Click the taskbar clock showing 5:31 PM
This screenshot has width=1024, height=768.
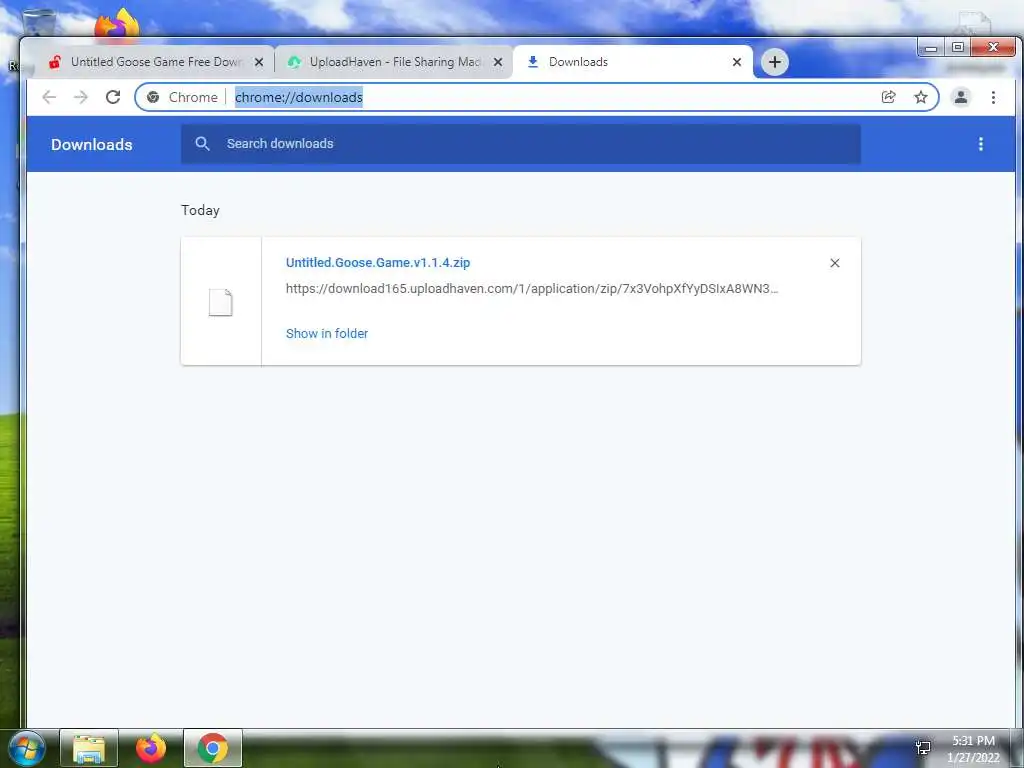tap(973, 749)
